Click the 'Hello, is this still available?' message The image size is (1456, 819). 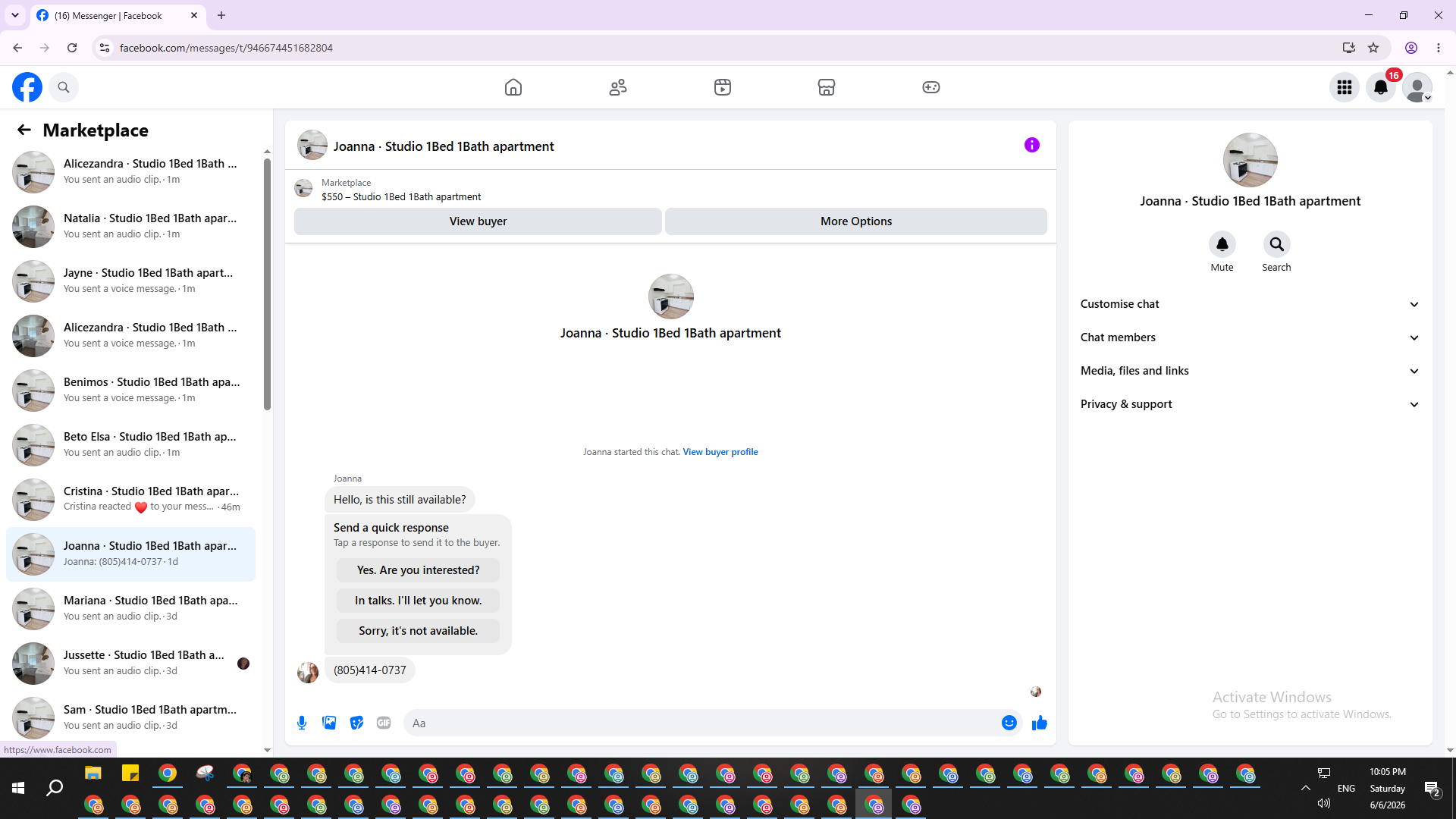pos(400,500)
